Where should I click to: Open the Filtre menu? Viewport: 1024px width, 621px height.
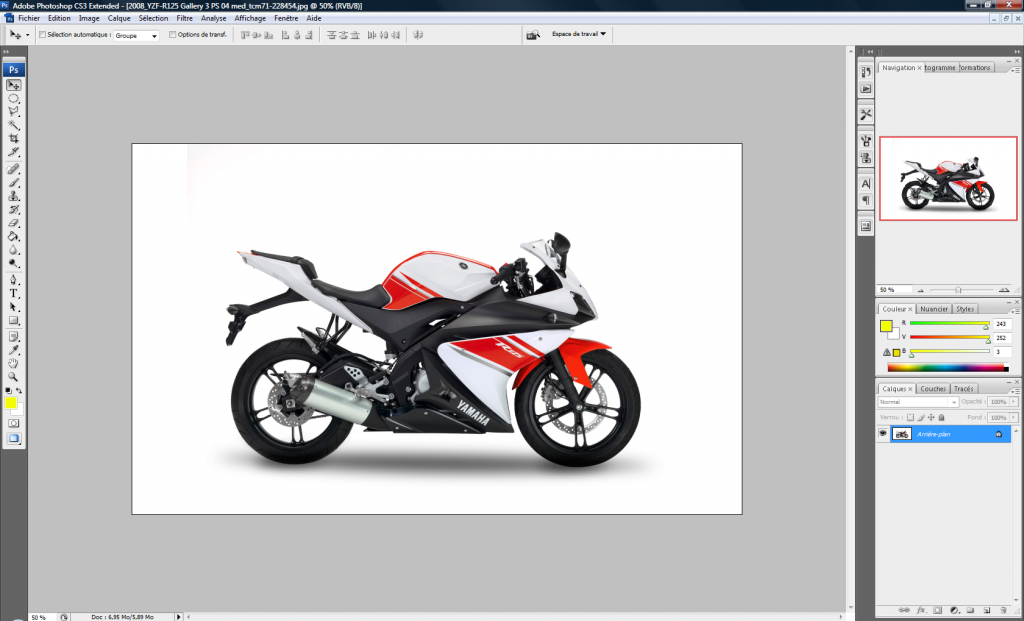click(185, 18)
